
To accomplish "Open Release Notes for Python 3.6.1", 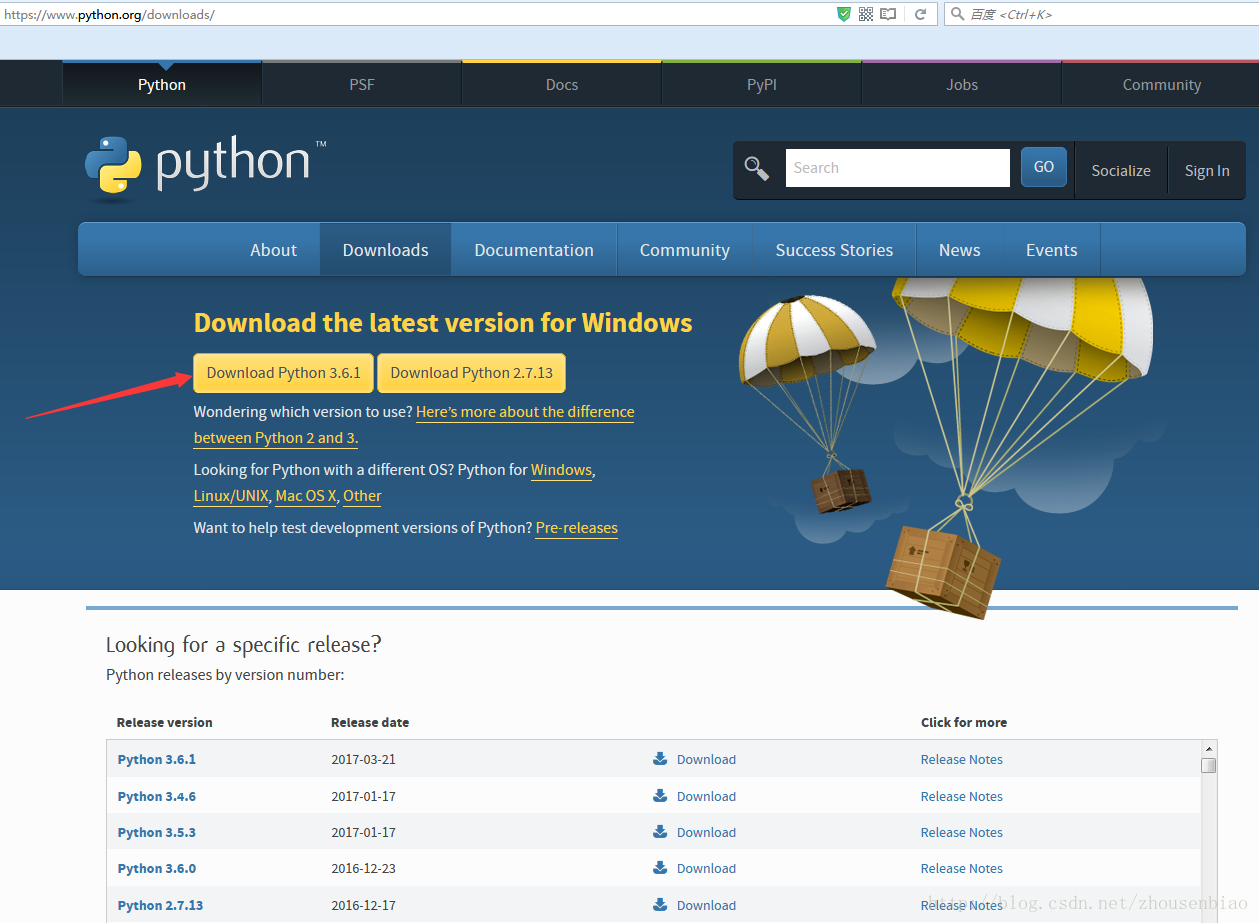I will click(x=962, y=759).
